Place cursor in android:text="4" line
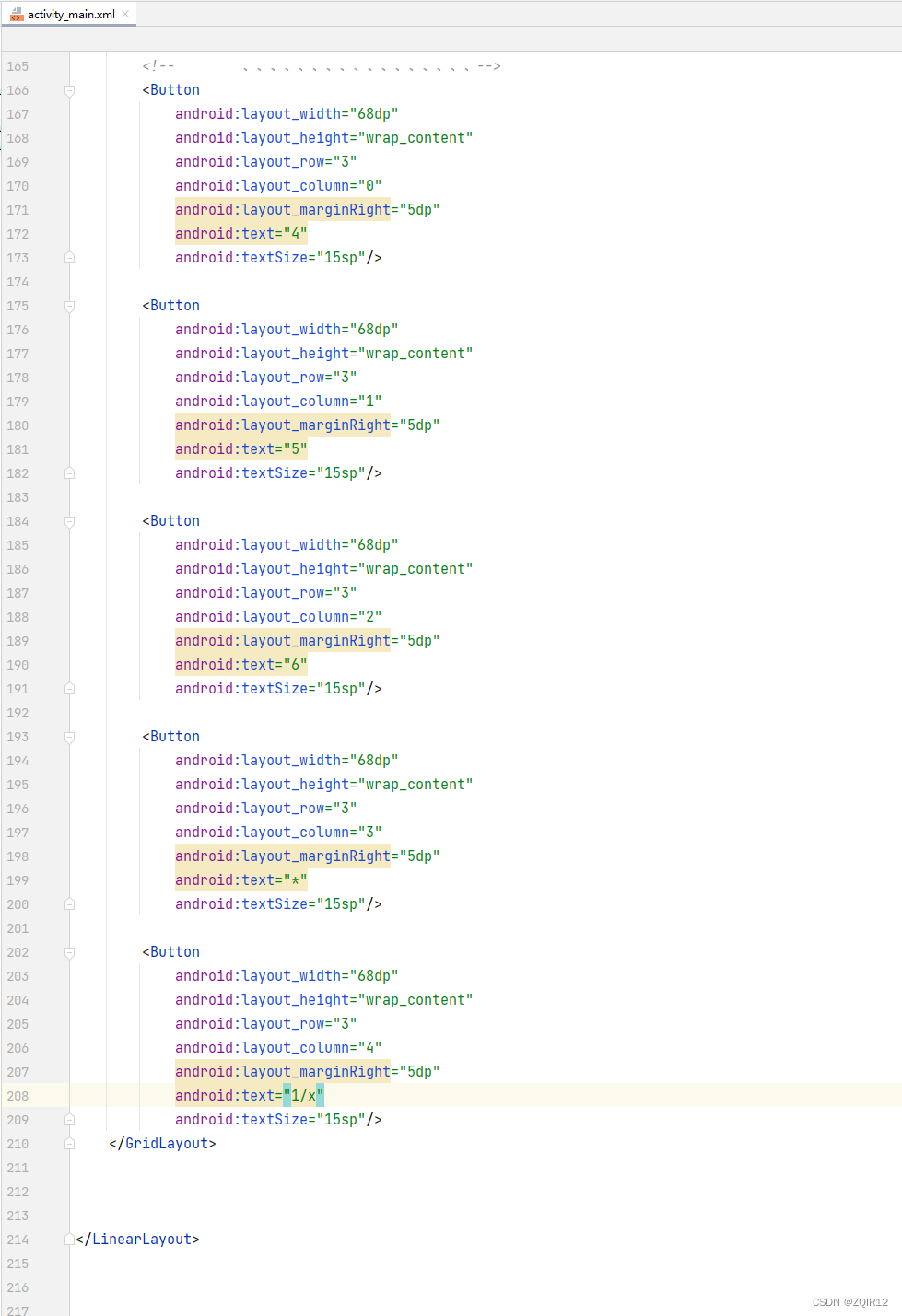 241,234
